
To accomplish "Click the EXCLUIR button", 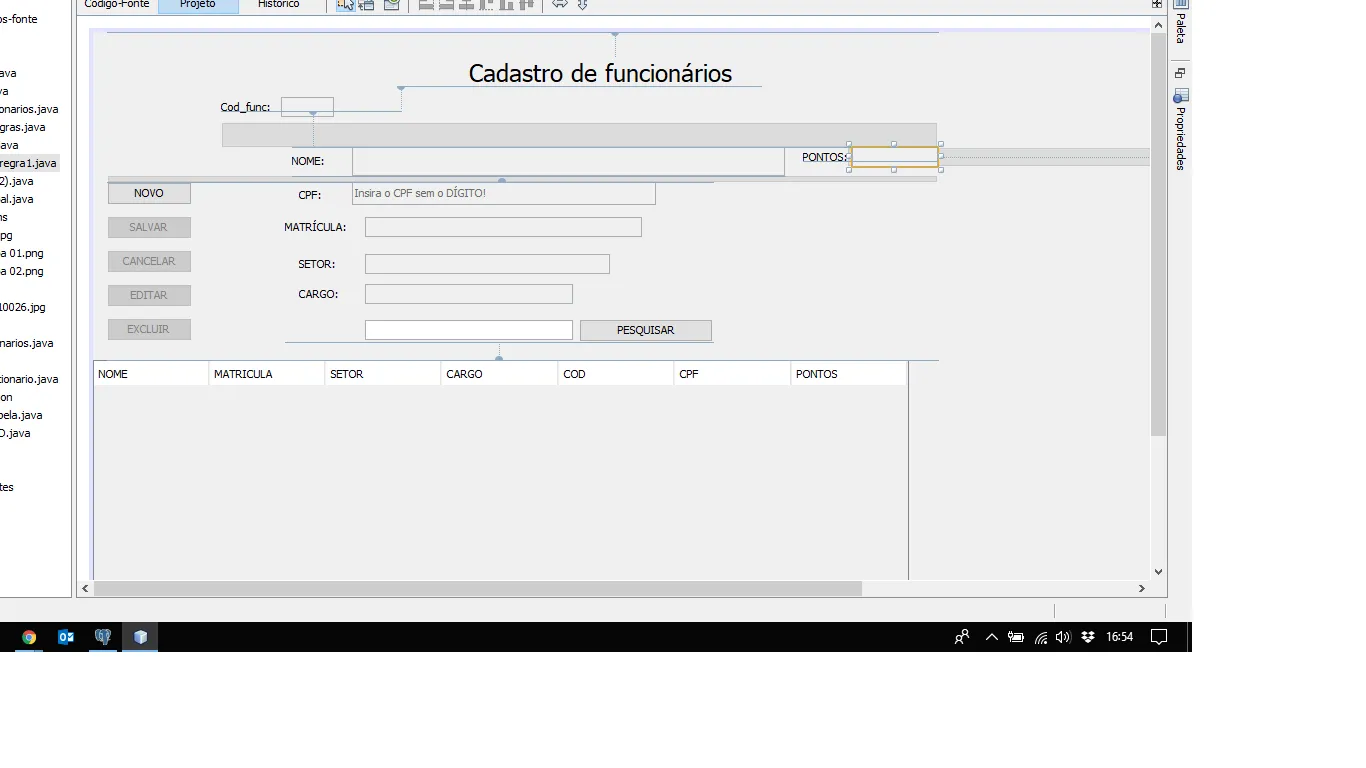I will pos(149,329).
